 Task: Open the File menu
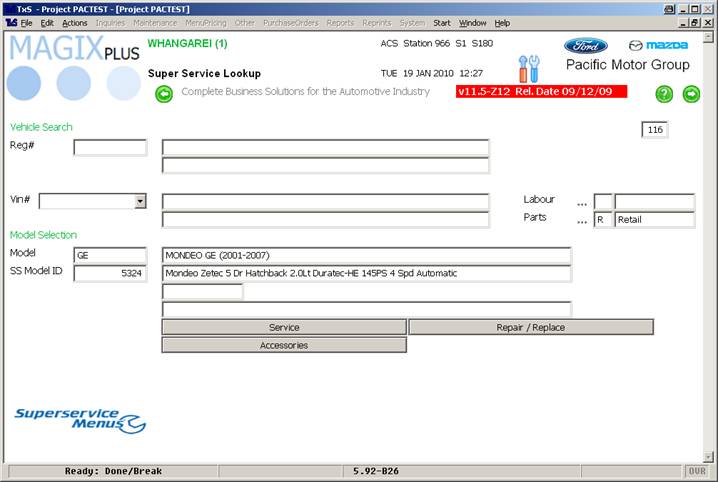tap(26, 22)
